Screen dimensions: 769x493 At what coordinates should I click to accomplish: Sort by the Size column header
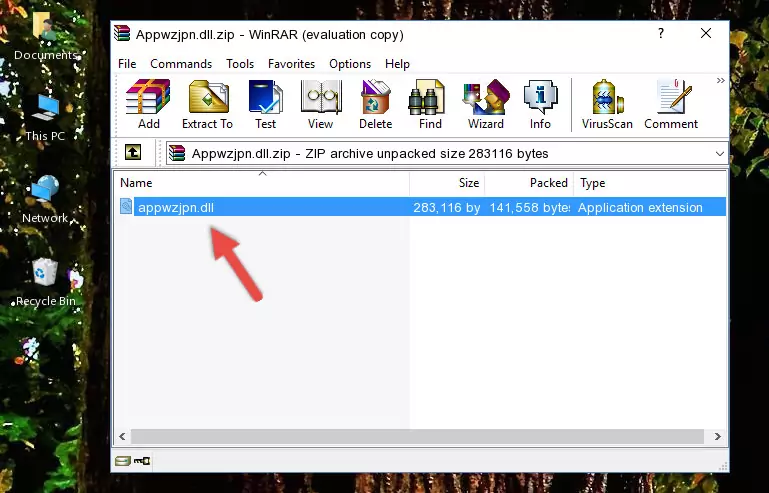[x=447, y=183]
